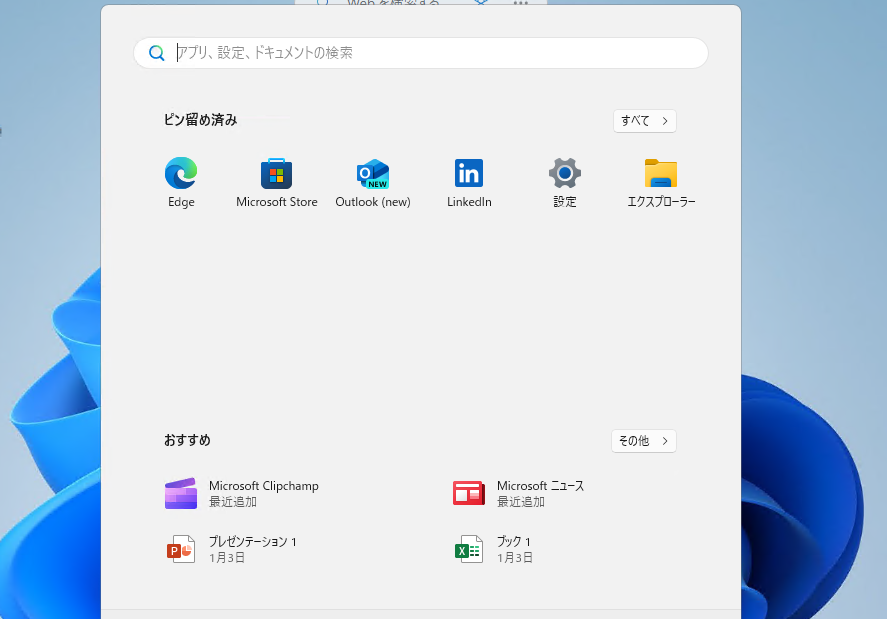The image size is (887, 619).
Task: Select the Microsoft Clipchamp label text
Action: coord(264,486)
